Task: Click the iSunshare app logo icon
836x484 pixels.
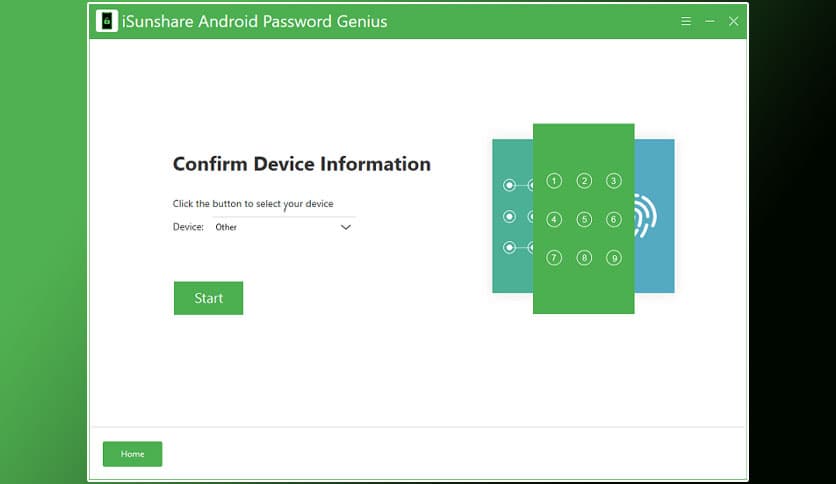Action: pyautogui.click(x=107, y=21)
